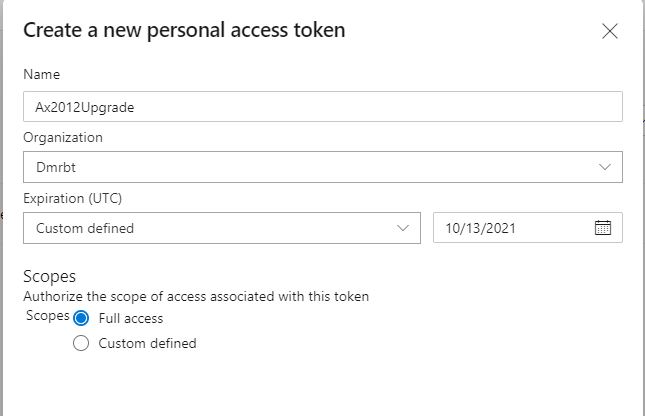This screenshot has height=416, width=645.
Task: Select the Full access scope radio button
Action: click(81, 318)
